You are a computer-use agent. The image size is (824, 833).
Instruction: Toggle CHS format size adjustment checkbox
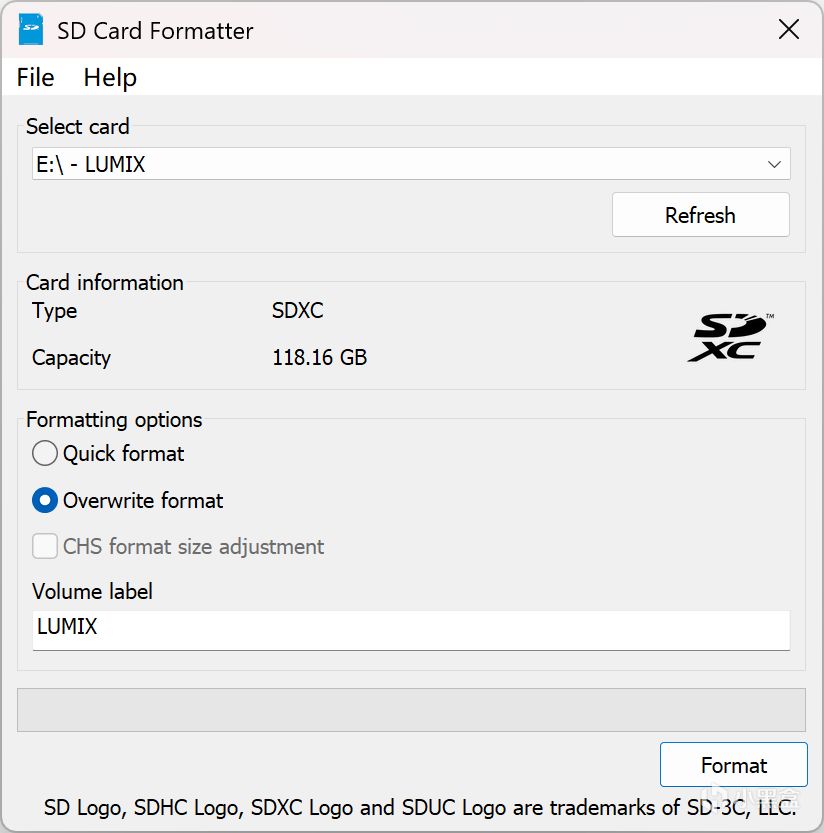point(45,547)
